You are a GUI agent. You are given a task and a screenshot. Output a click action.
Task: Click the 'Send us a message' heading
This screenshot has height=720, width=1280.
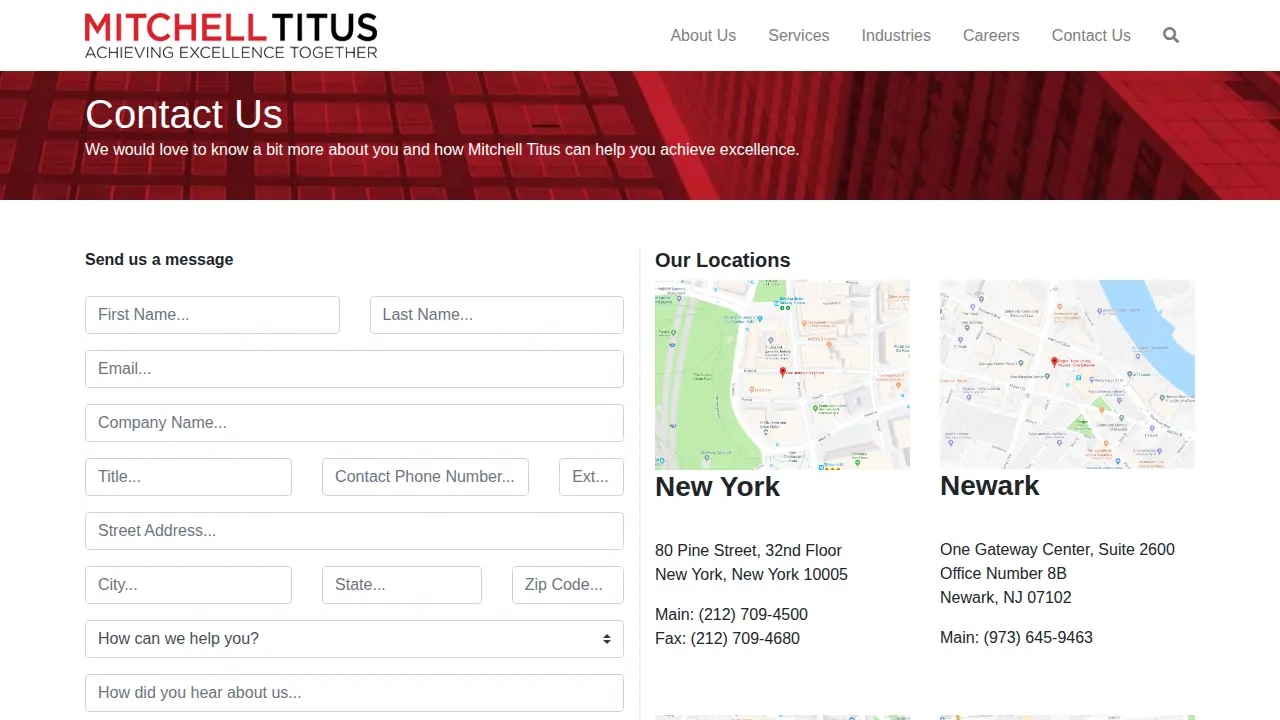click(x=159, y=259)
